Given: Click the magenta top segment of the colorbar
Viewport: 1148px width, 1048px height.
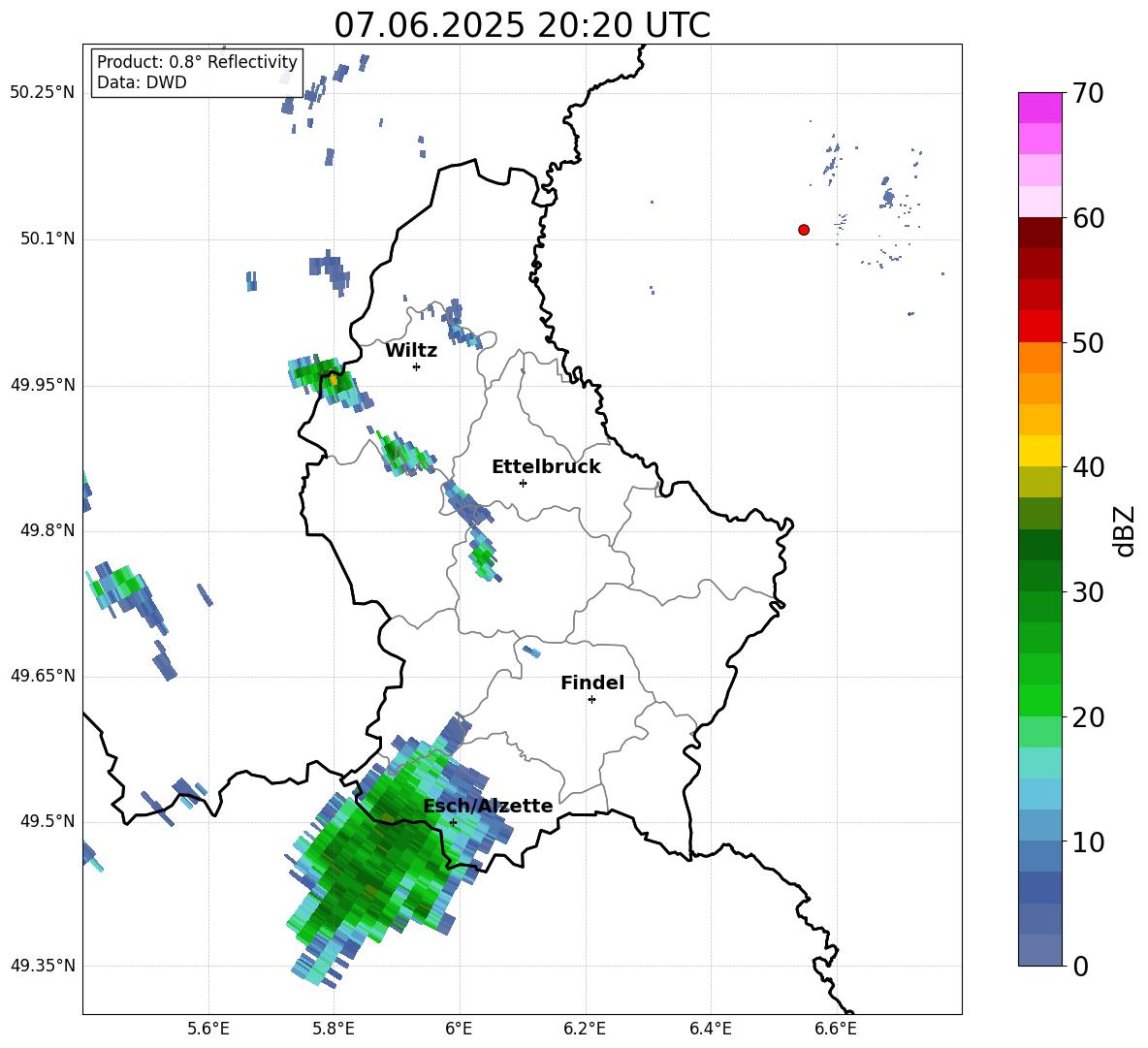Looking at the screenshot, I should point(1040,108).
